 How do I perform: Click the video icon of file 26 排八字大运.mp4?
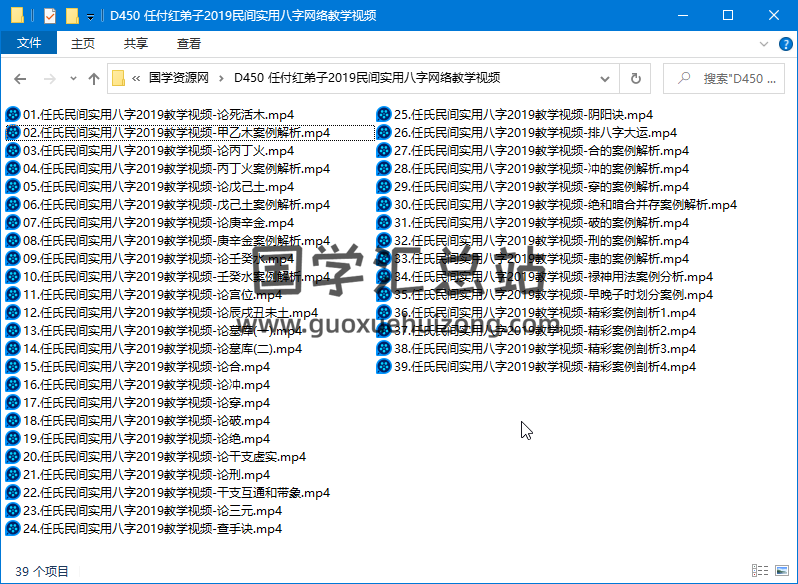pyautogui.click(x=384, y=133)
